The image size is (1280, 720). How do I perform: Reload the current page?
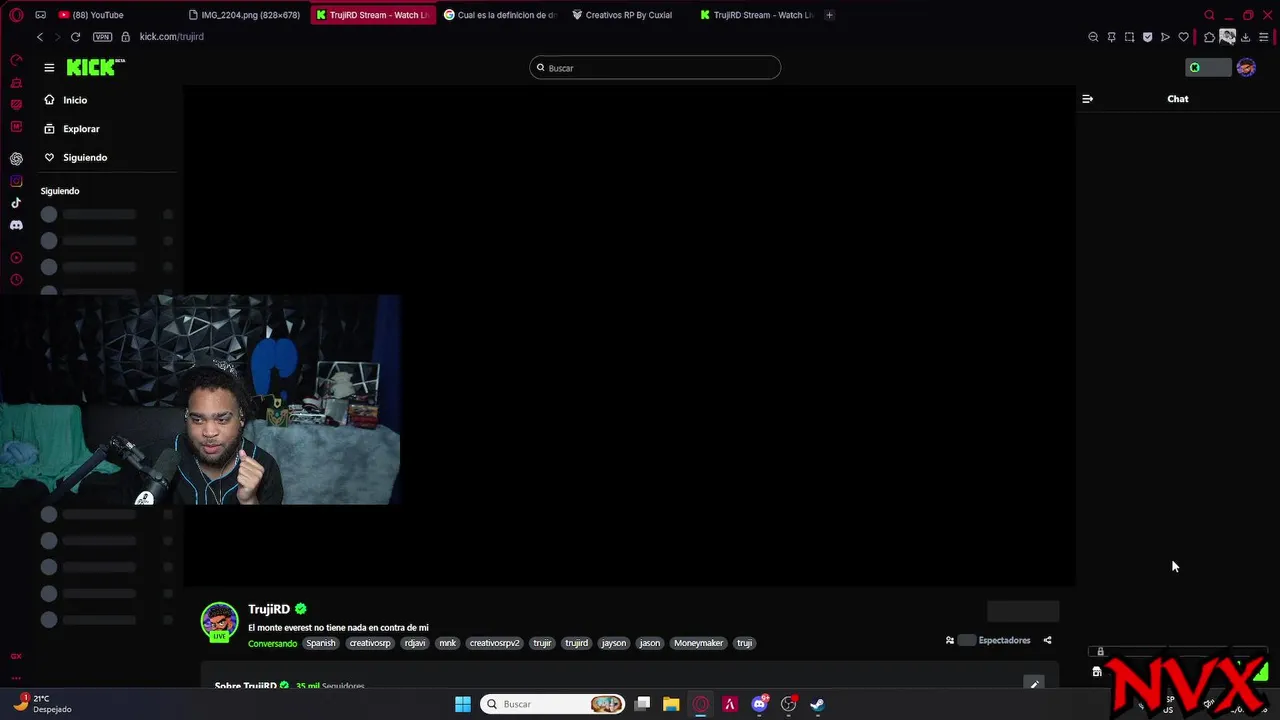point(75,37)
